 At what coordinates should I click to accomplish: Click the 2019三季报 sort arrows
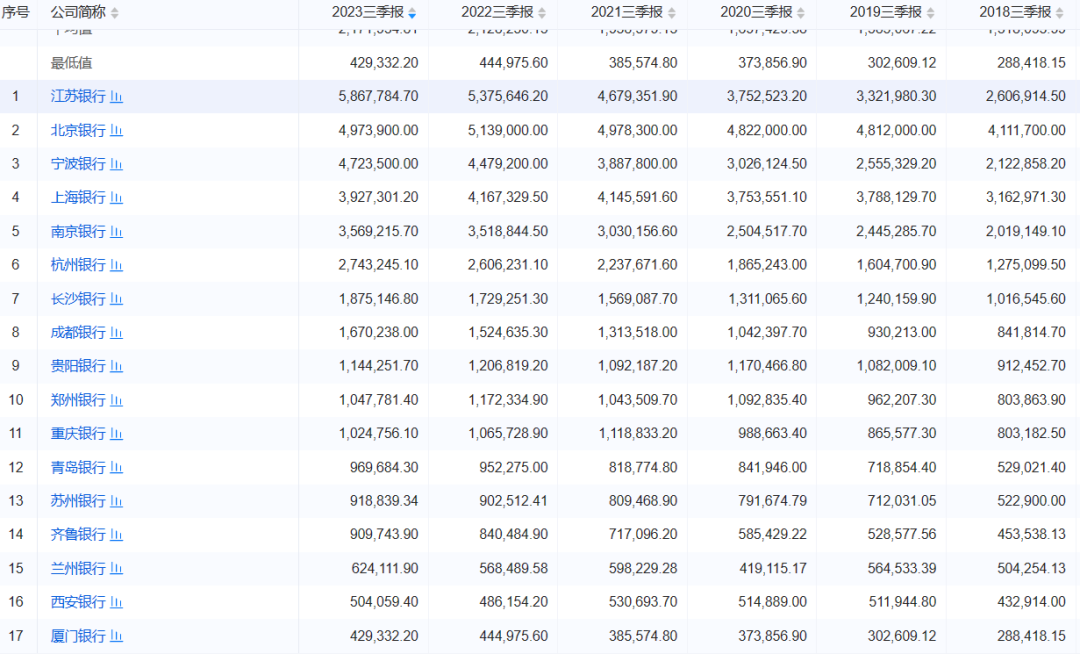coord(931,13)
